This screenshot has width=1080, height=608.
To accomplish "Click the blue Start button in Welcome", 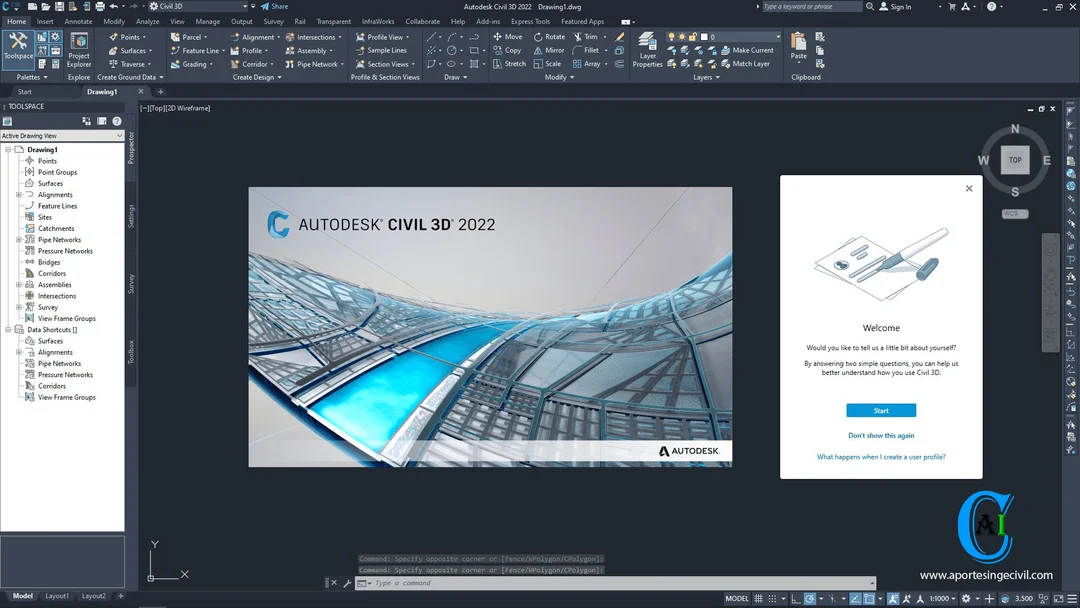I will tap(881, 410).
